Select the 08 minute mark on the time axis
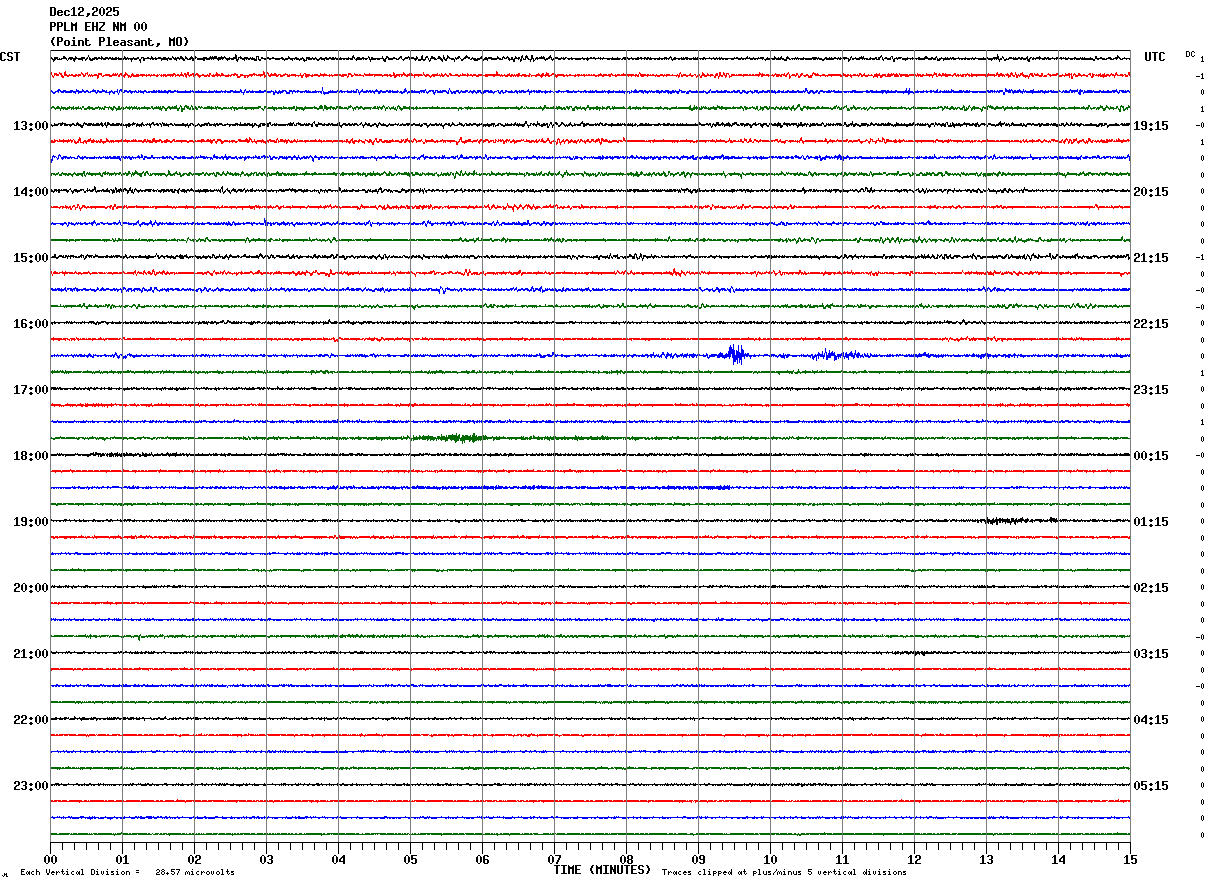The height and width of the screenshot is (886, 1210). point(626,860)
